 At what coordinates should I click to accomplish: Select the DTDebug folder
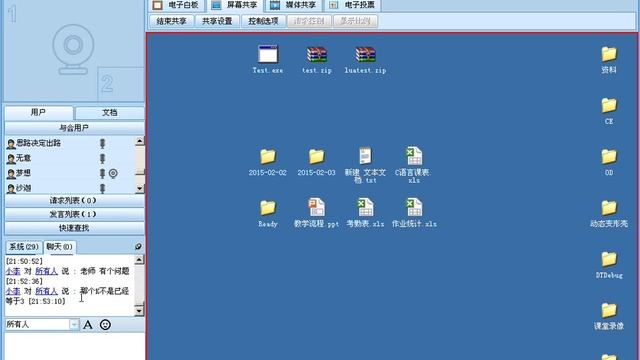(609, 265)
